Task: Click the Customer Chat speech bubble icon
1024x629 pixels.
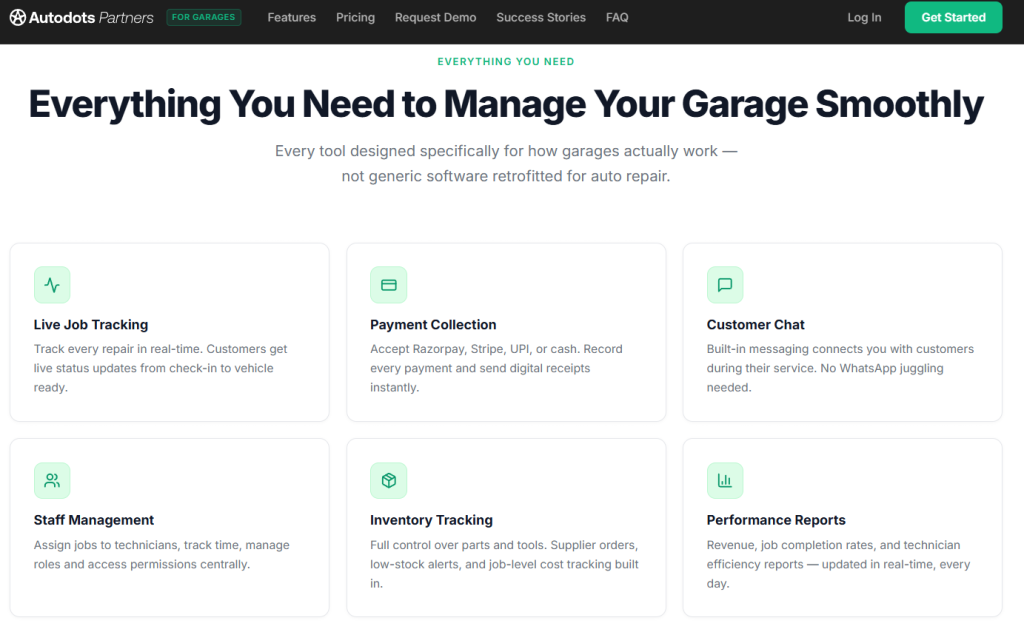Action: tap(725, 285)
